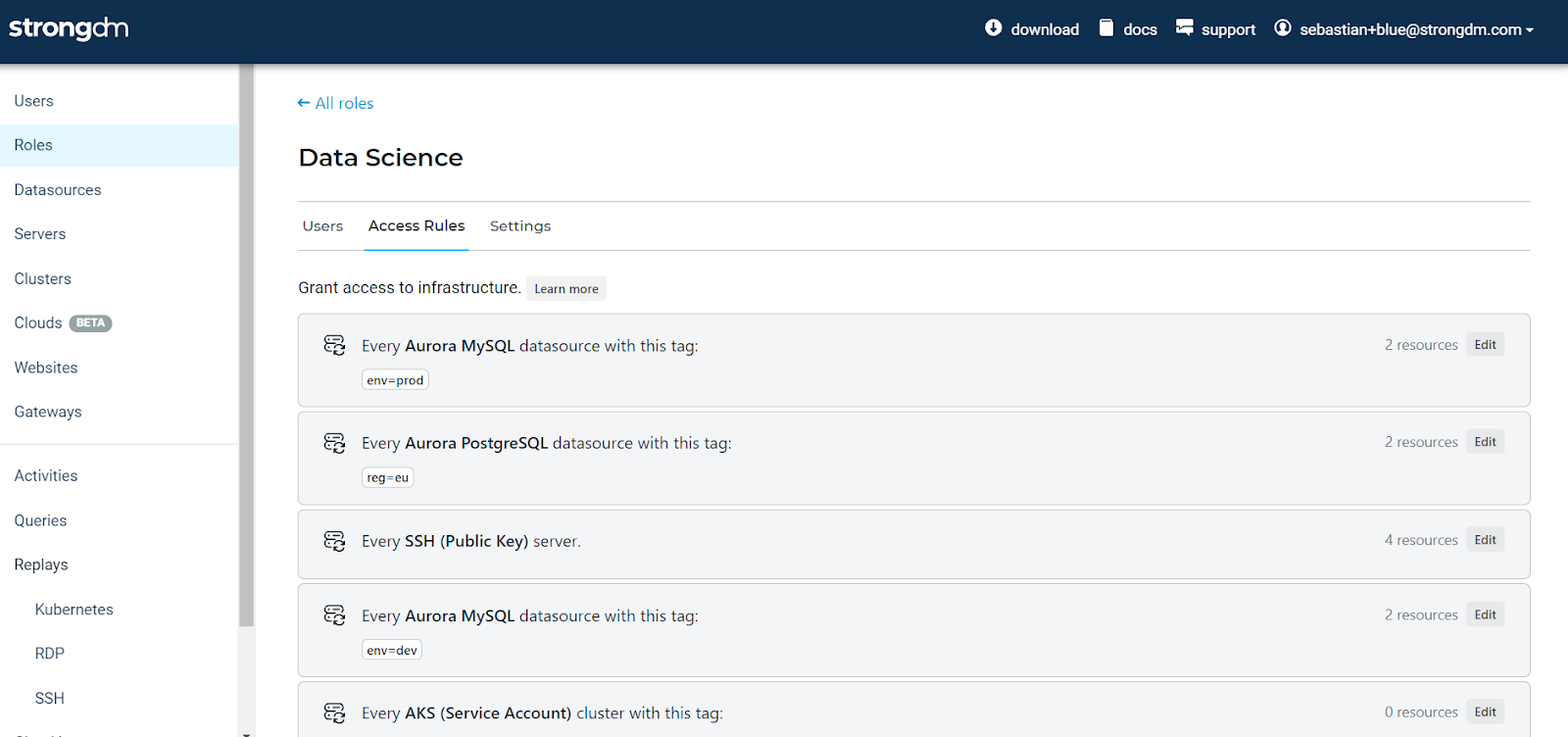Viewport: 1568px width, 737px height.
Task: Click the download arrow icon
Action: (994, 27)
